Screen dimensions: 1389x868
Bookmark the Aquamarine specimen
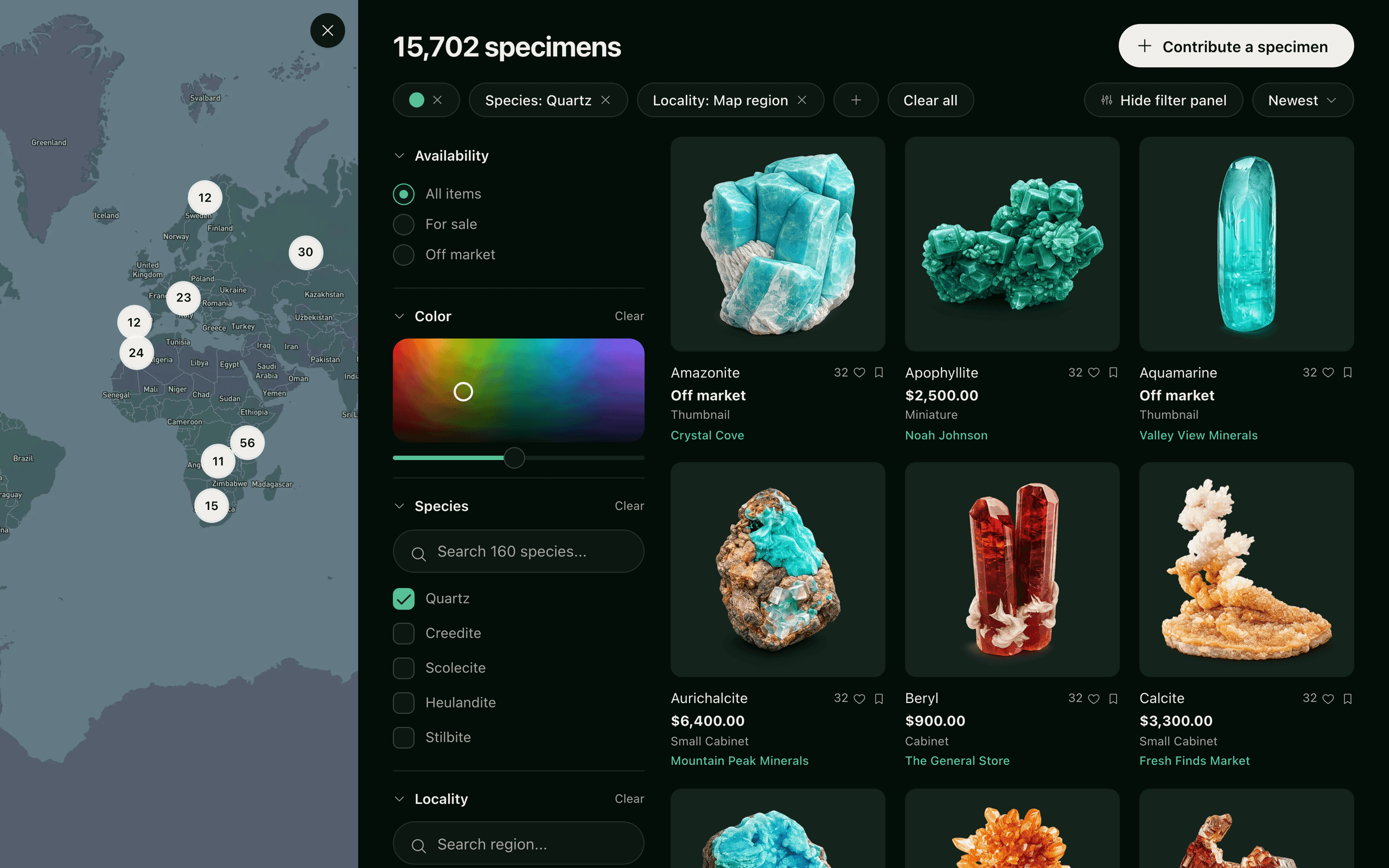[1348, 373]
